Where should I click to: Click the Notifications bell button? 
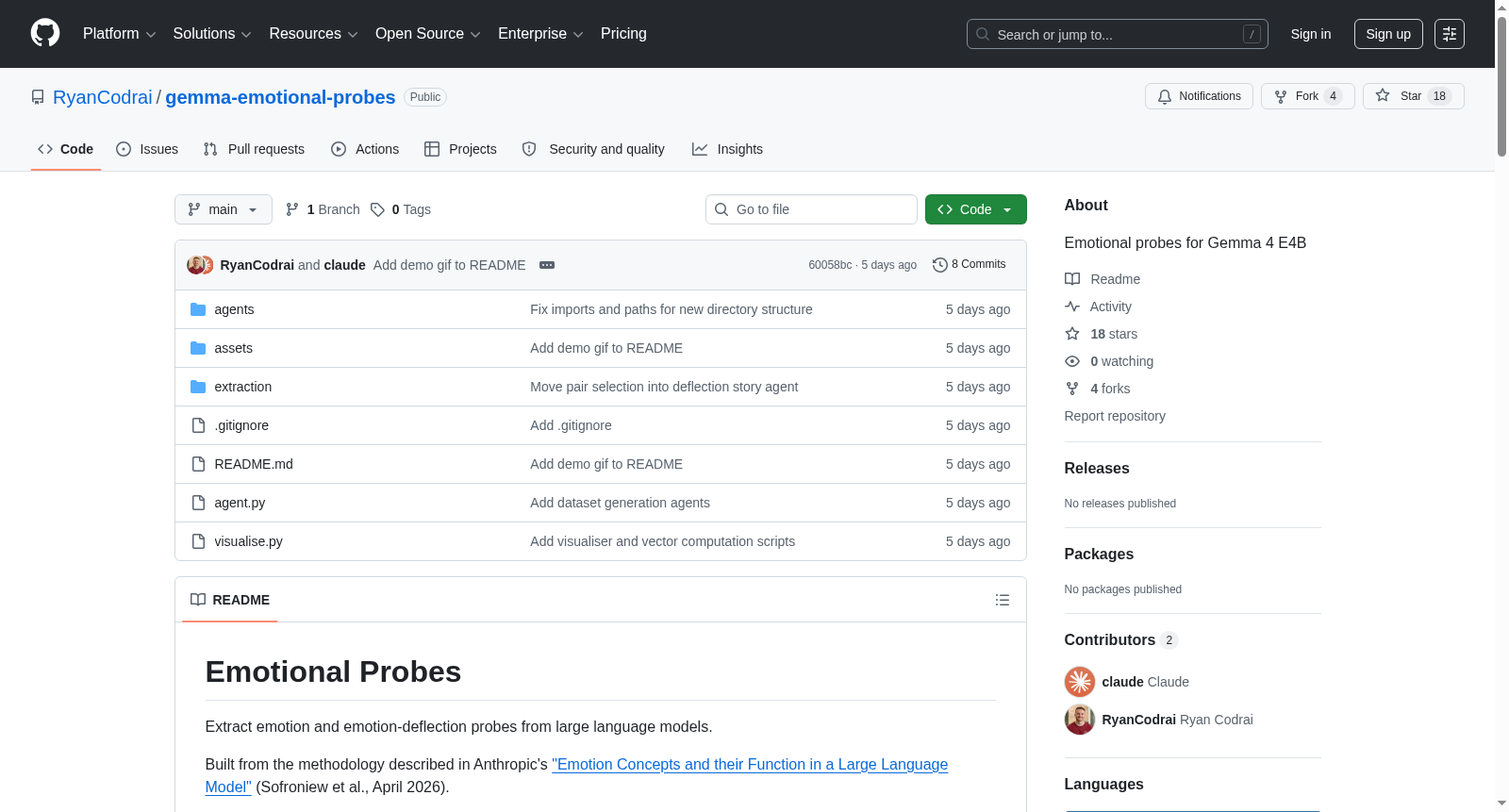click(x=1199, y=96)
